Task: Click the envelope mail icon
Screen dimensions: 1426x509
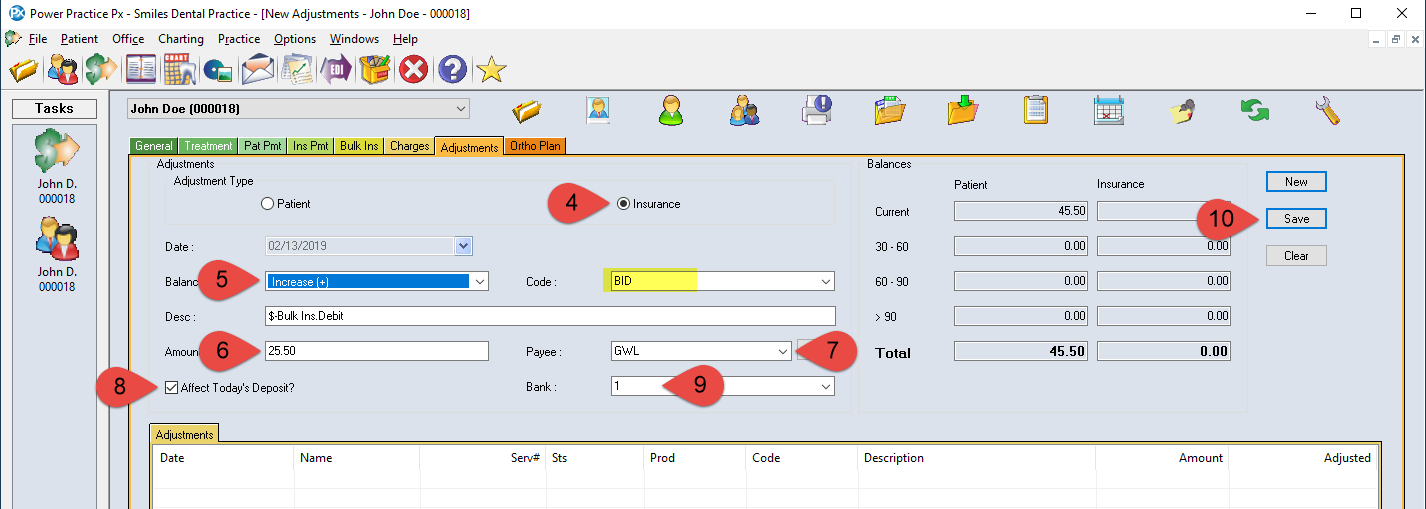Action: [257, 69]
